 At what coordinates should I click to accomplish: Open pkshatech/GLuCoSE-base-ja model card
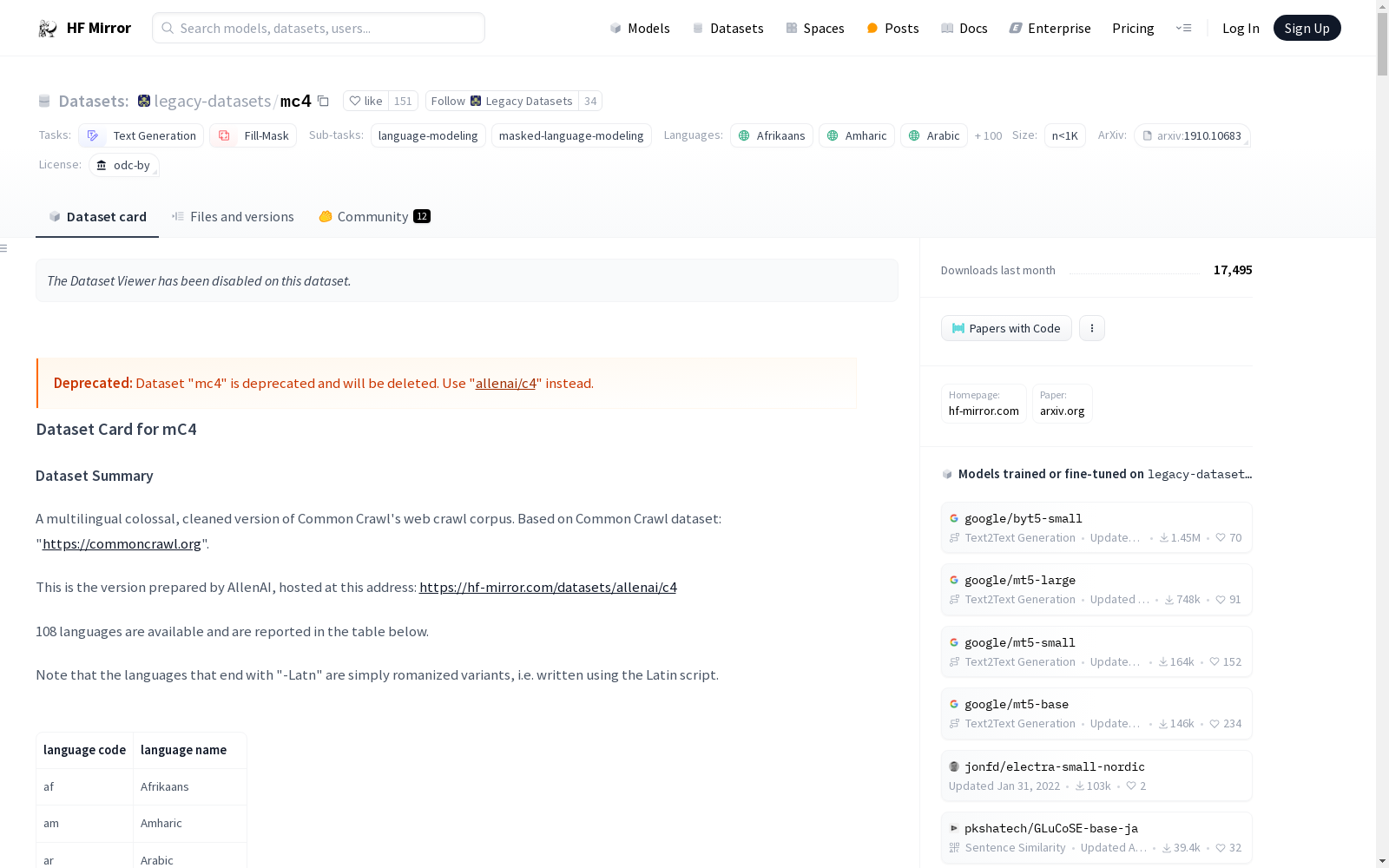click(x=1096, y=838)
